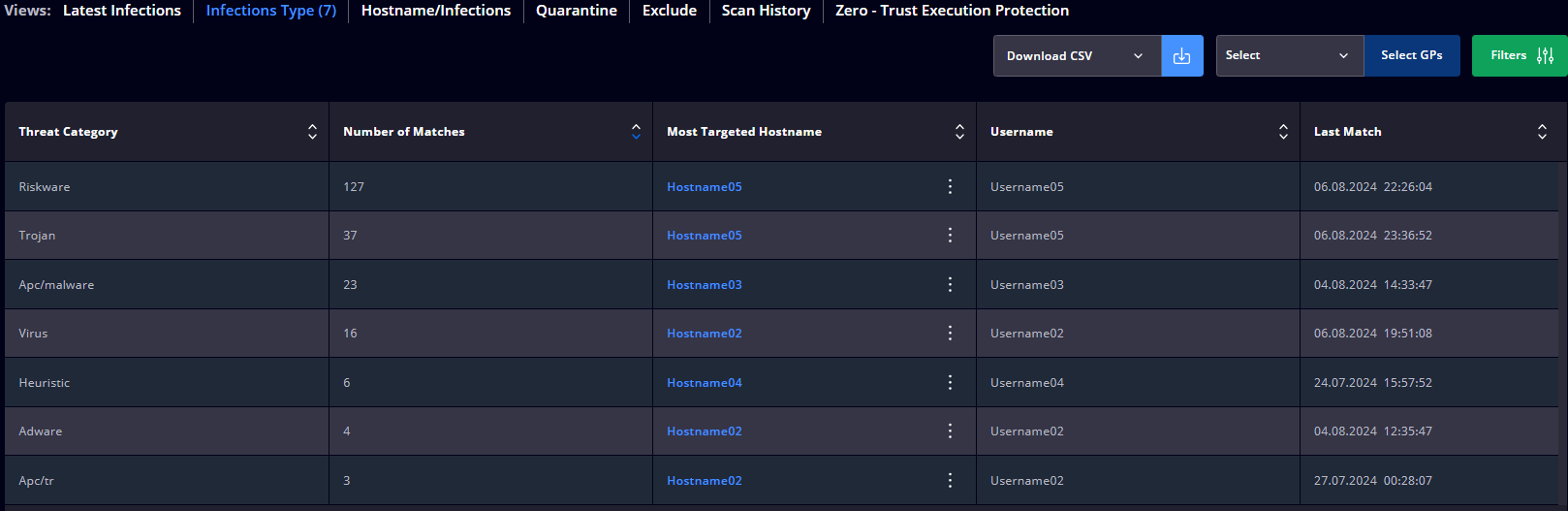The width and height of the screenshot is (1568, 511).
Task: Click the 37 matches value
Action: pyautogui.click(x=350, y=236)
